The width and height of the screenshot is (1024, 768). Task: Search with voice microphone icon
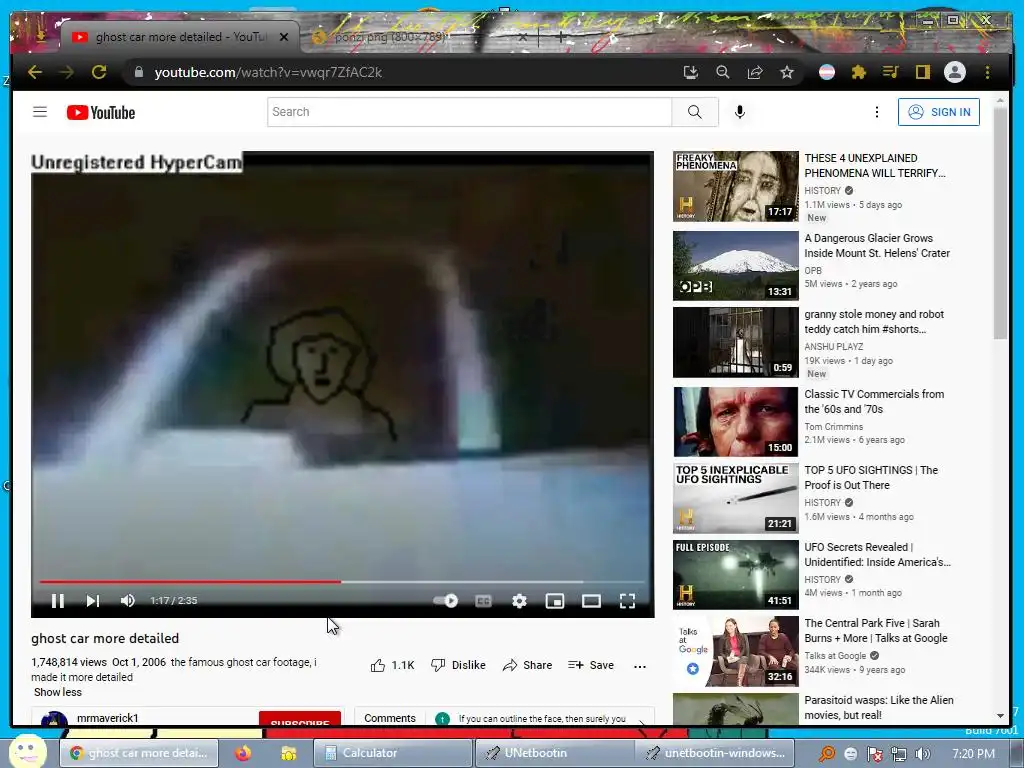point(739,112)
